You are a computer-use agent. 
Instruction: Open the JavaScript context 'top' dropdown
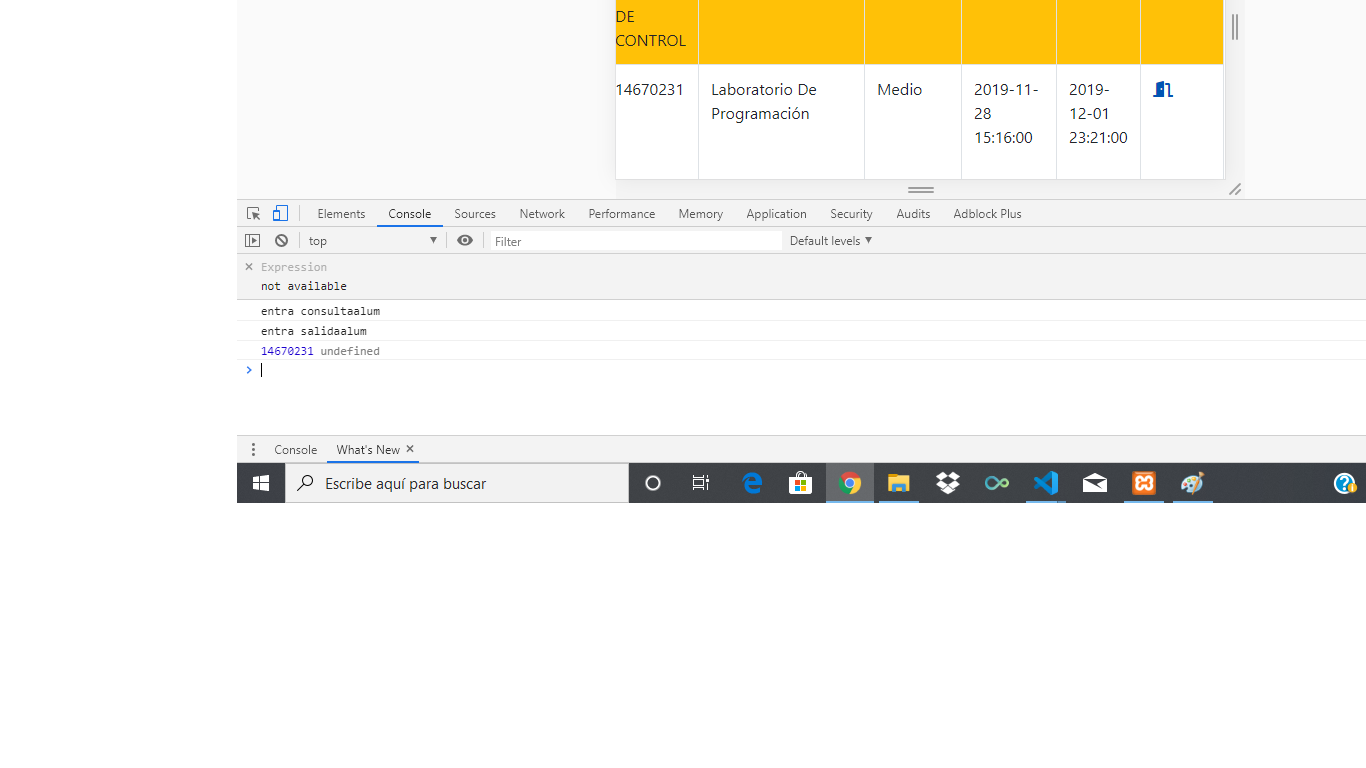[373, 241]
